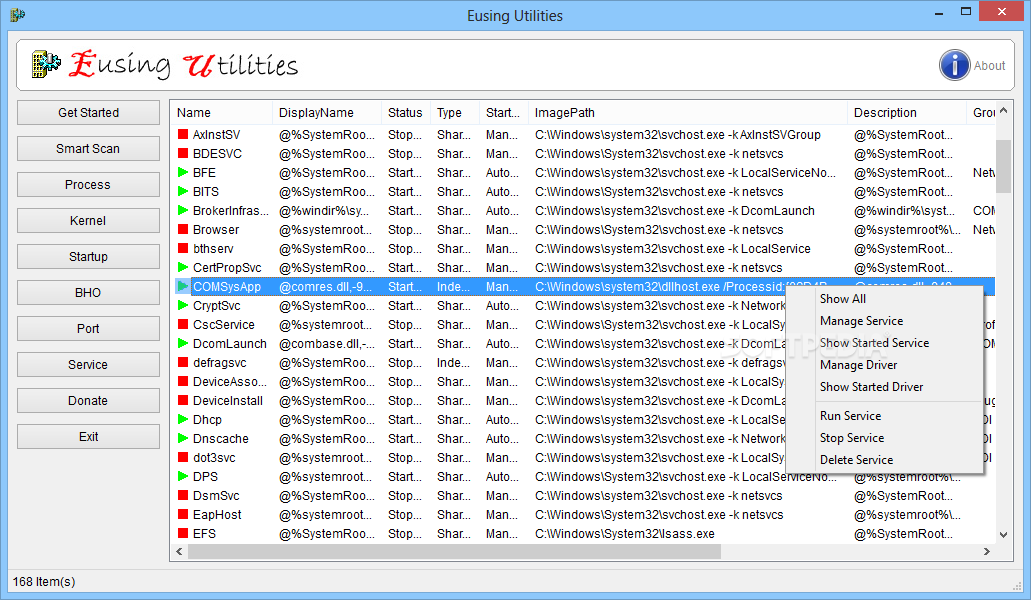Open the Get Started section
1031x600 pixels.
88,112
